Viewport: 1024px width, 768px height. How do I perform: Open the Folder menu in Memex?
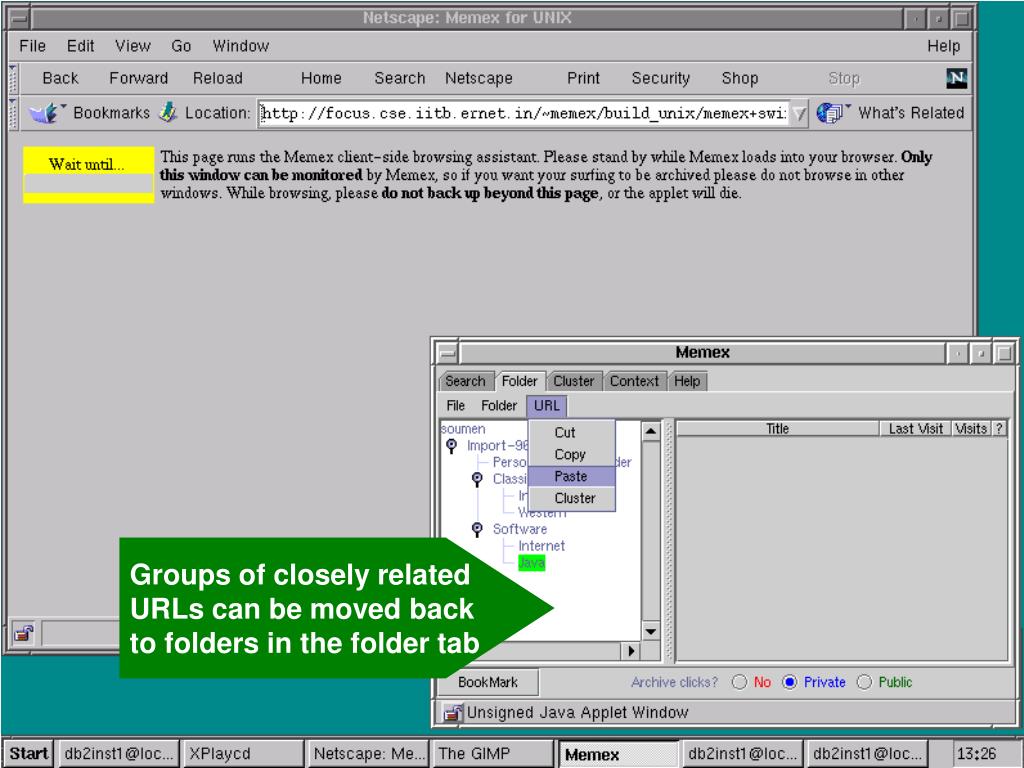point(499,406)
